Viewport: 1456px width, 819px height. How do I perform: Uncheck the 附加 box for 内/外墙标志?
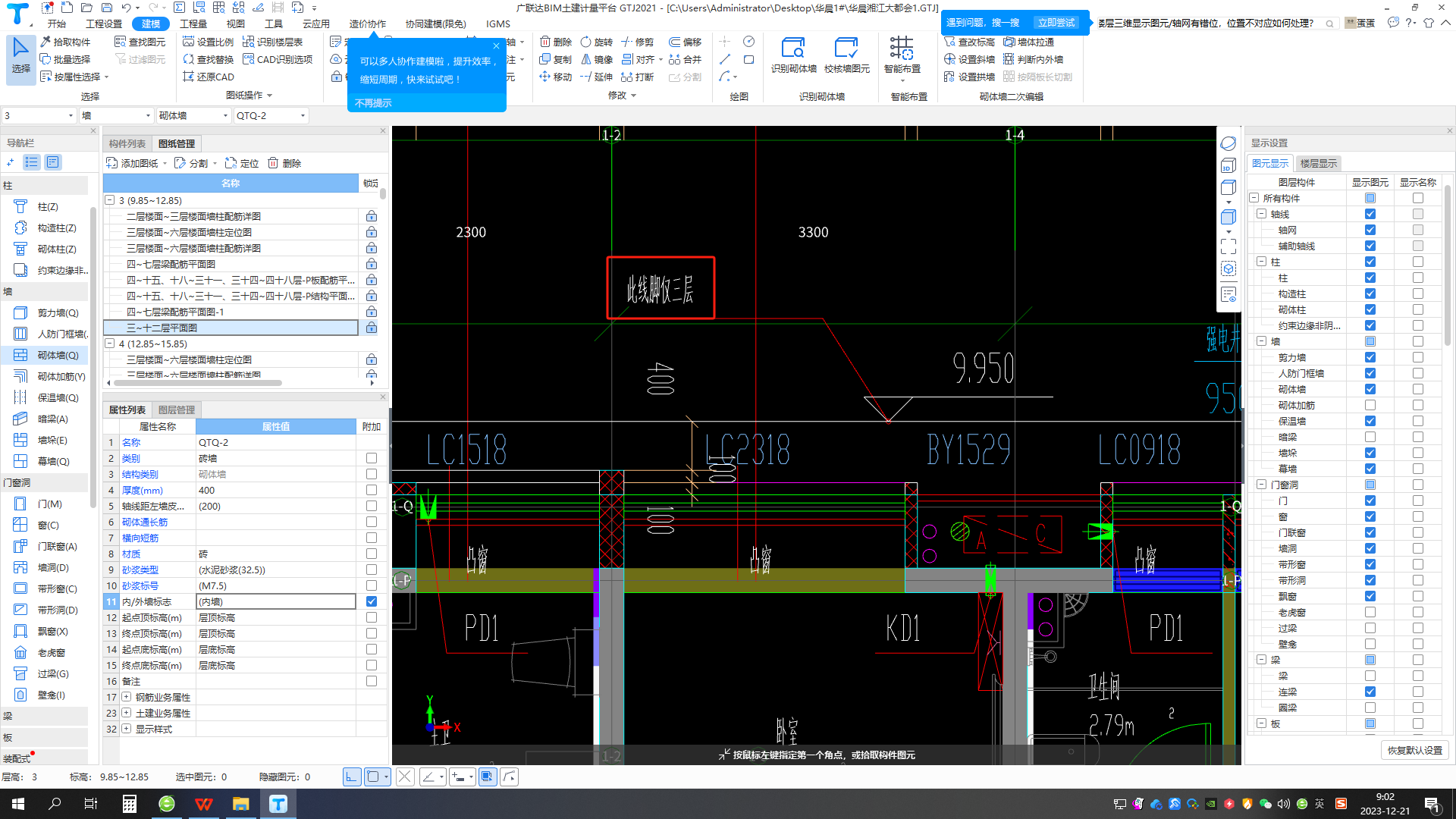click(x=371, y=601)
